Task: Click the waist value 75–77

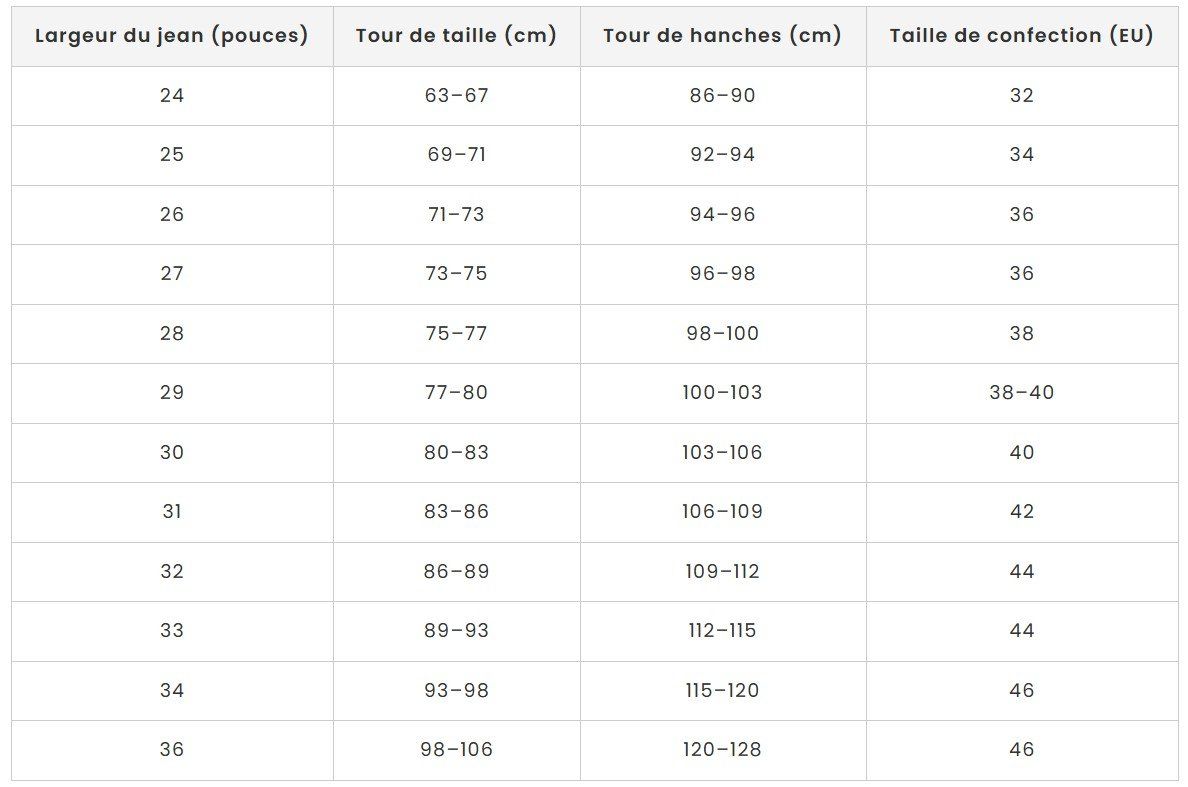Action: point(457,333)
